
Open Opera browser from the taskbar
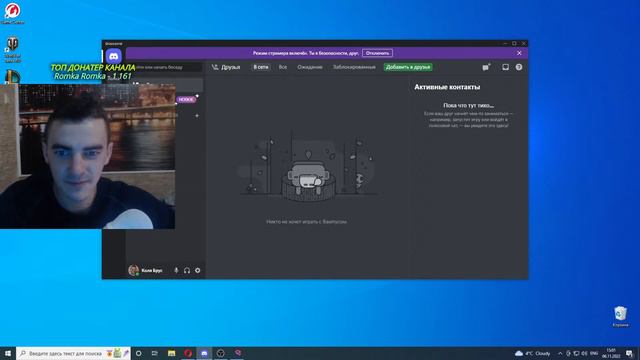pyautogui.click(x=188, y=353)
